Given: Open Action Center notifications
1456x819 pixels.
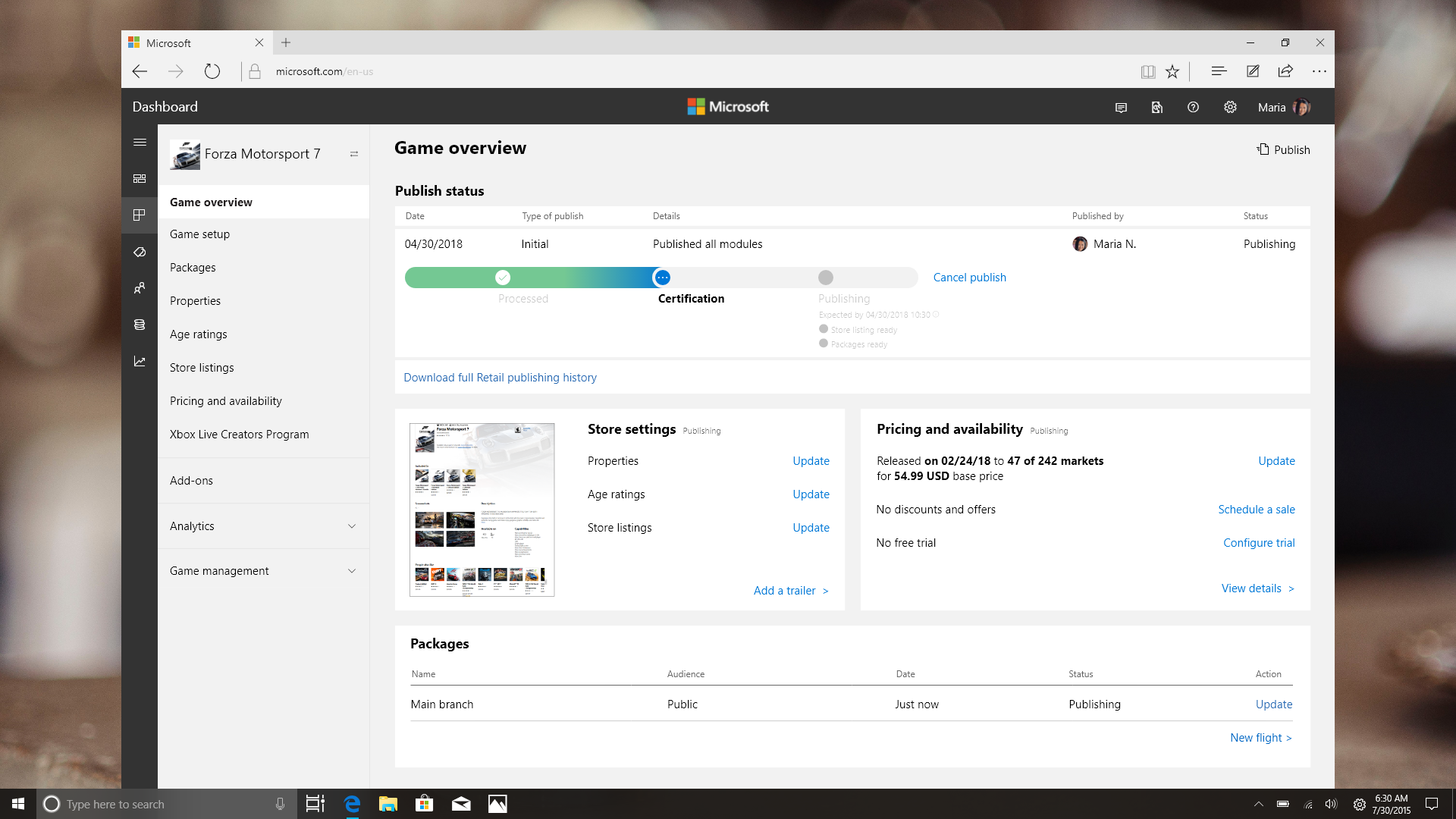Looking at the screenshot, I should (x=1432, y=804).
